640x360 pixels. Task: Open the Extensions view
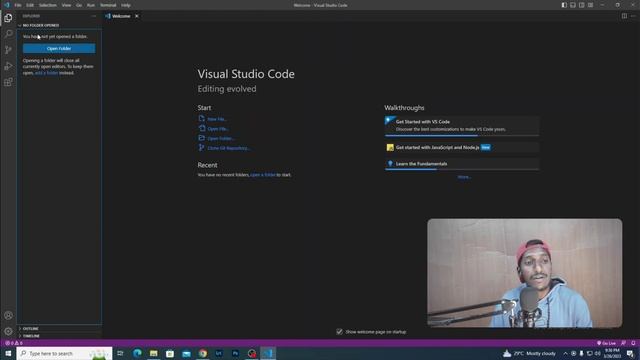click(8, 82)
